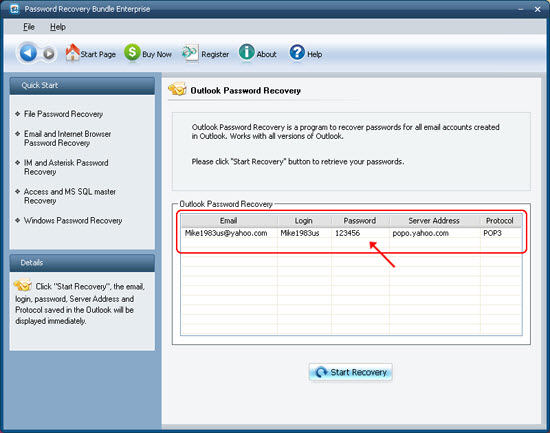Minimize the Password Recovery Bundle window
The width and height of the screenshot is (550, 433).
[x=521, y=9]
